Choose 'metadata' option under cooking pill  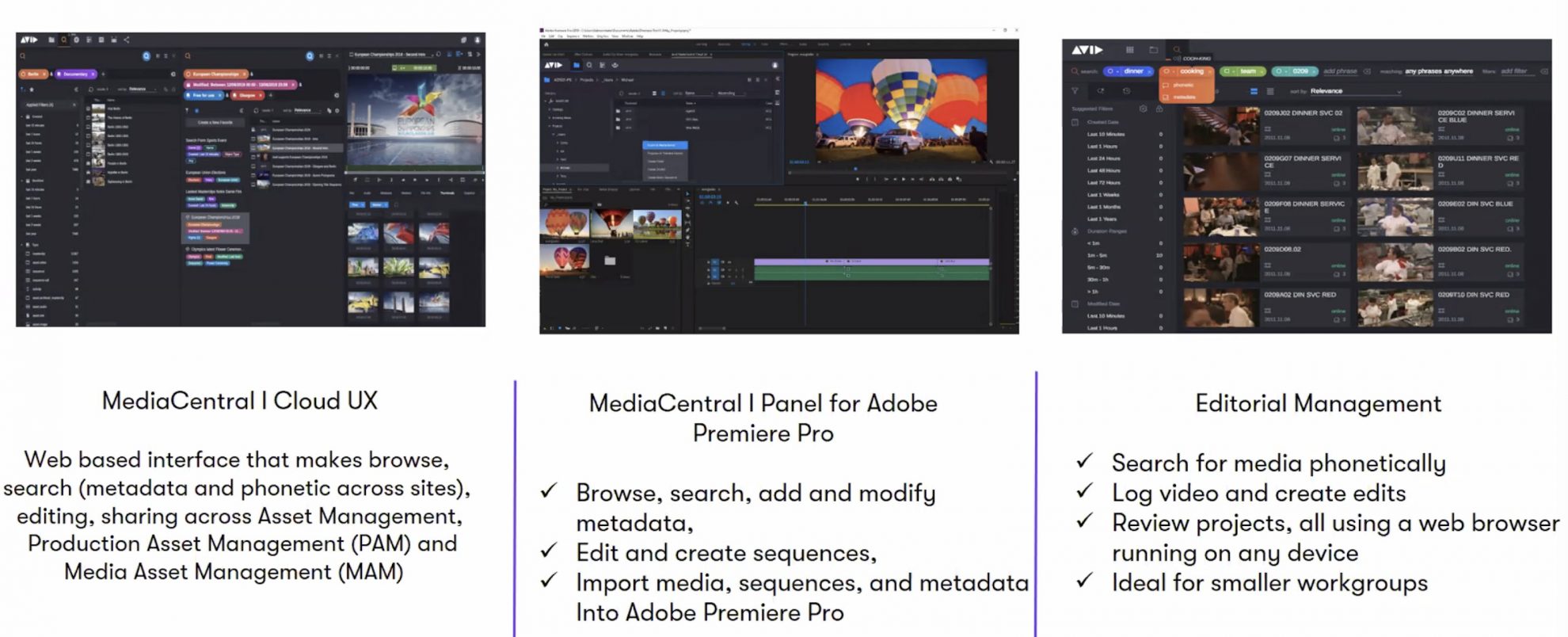[x=1185, y=97]
